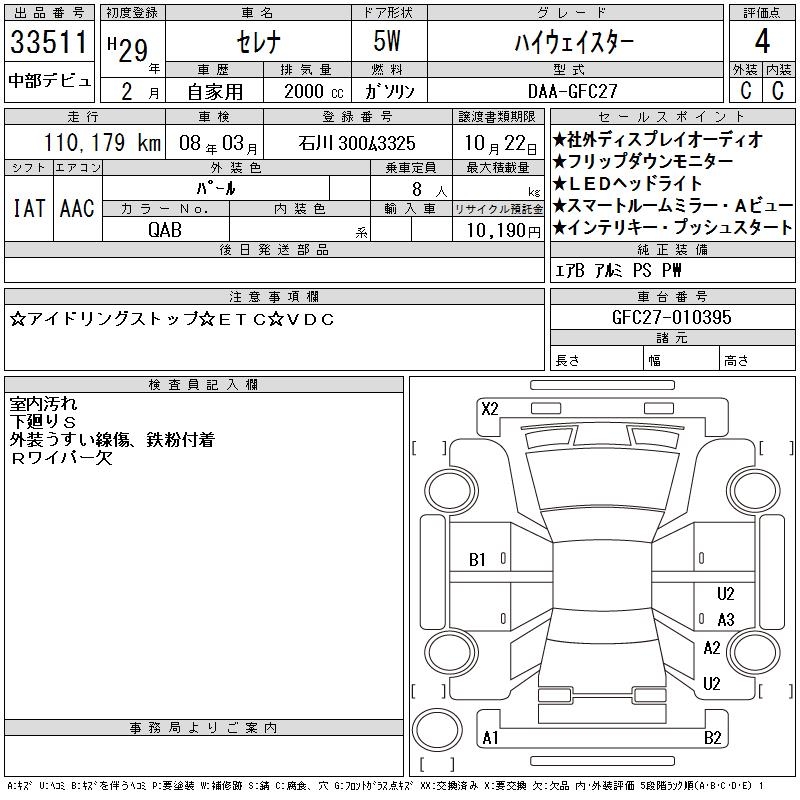Image resolution: width=800 pixels, height=800 pixels.
Task: Select the grade ハイウェイスター field
Action: (x=572, y=43)
